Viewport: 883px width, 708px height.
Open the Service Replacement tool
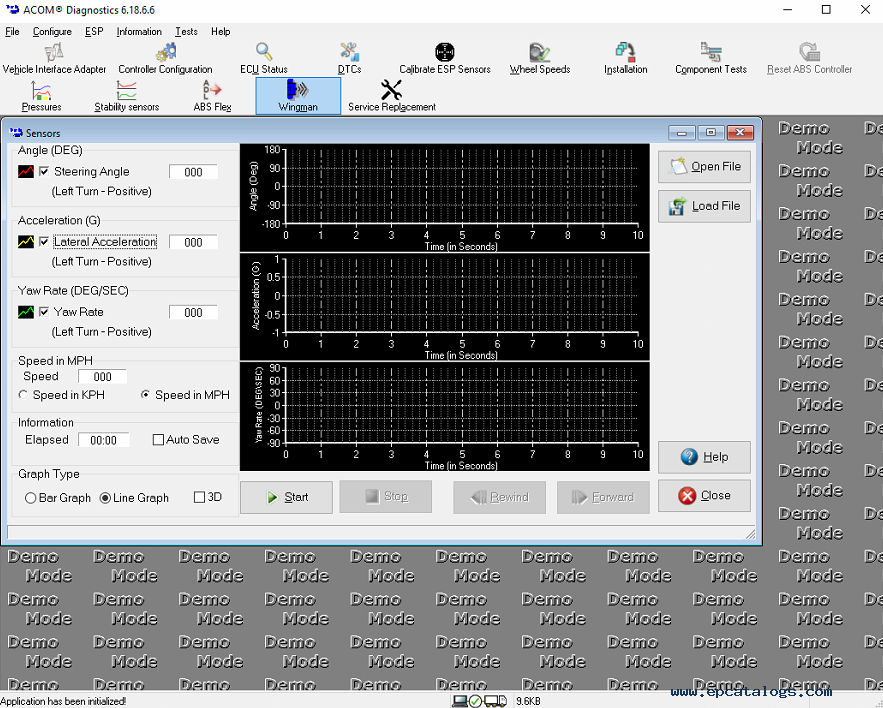pyautogui.click(x=392, y=96)
